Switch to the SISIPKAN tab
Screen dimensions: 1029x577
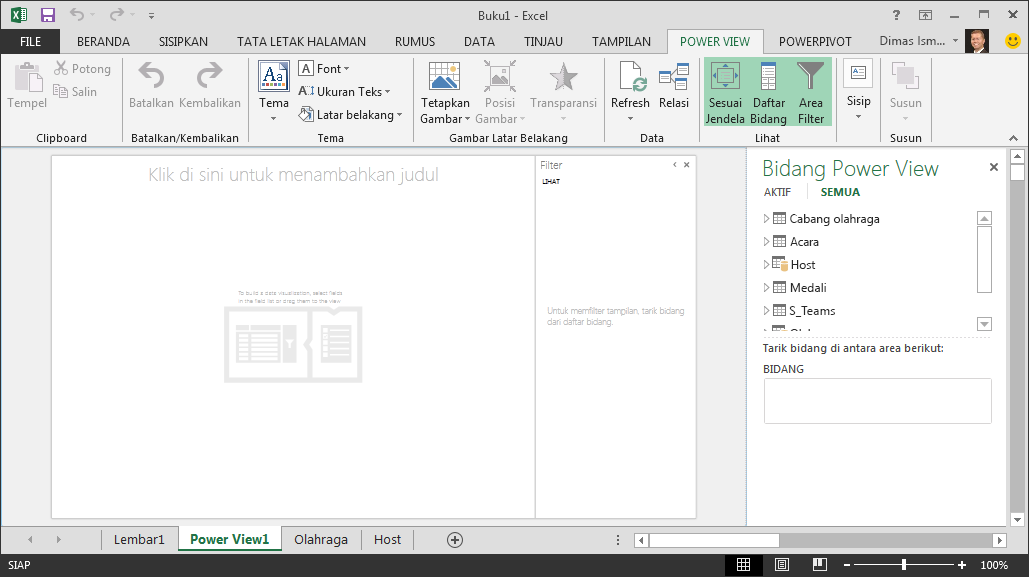pyautogui.click(x=183, y=41)
